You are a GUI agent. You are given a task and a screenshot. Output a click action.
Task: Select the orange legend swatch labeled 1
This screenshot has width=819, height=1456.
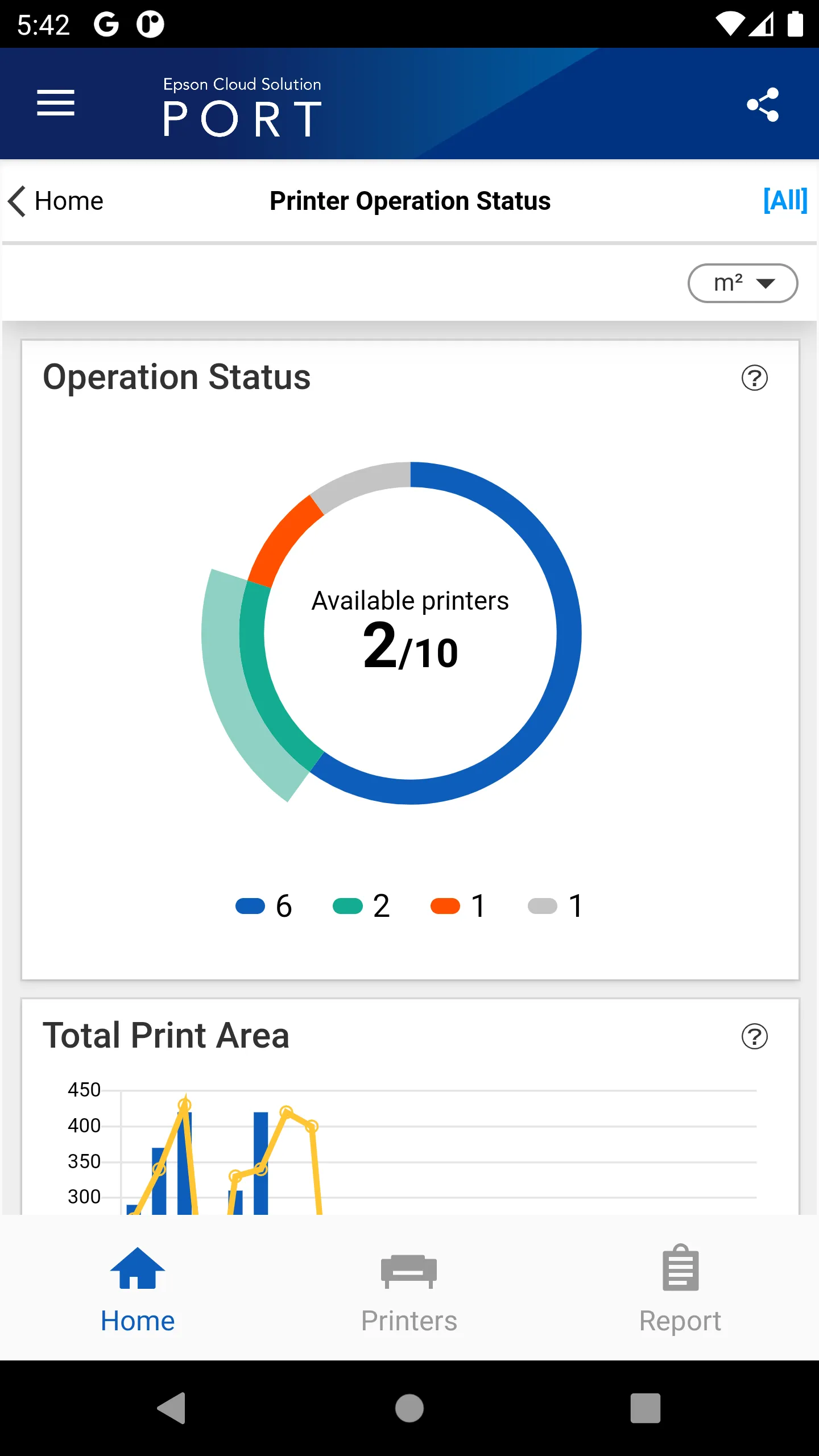445,906
